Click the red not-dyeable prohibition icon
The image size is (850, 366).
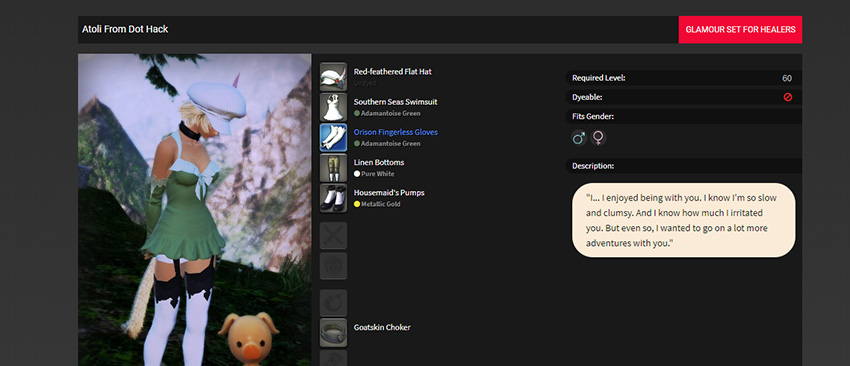788,97
